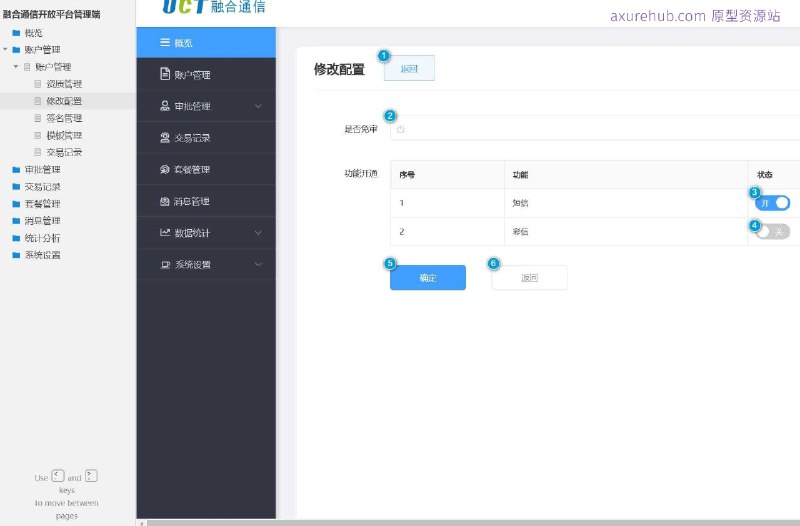The height and width of the screenshot is (526, 800).
Task: Click the chart icon of 数据统计 in dark sidebar
Action: click(165, 232)
